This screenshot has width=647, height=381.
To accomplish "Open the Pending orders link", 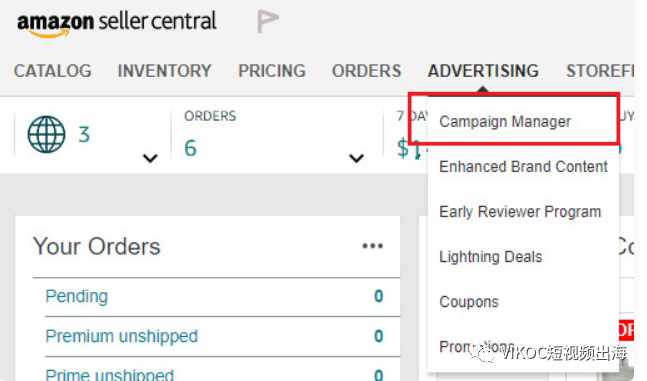I will point(77,296).
